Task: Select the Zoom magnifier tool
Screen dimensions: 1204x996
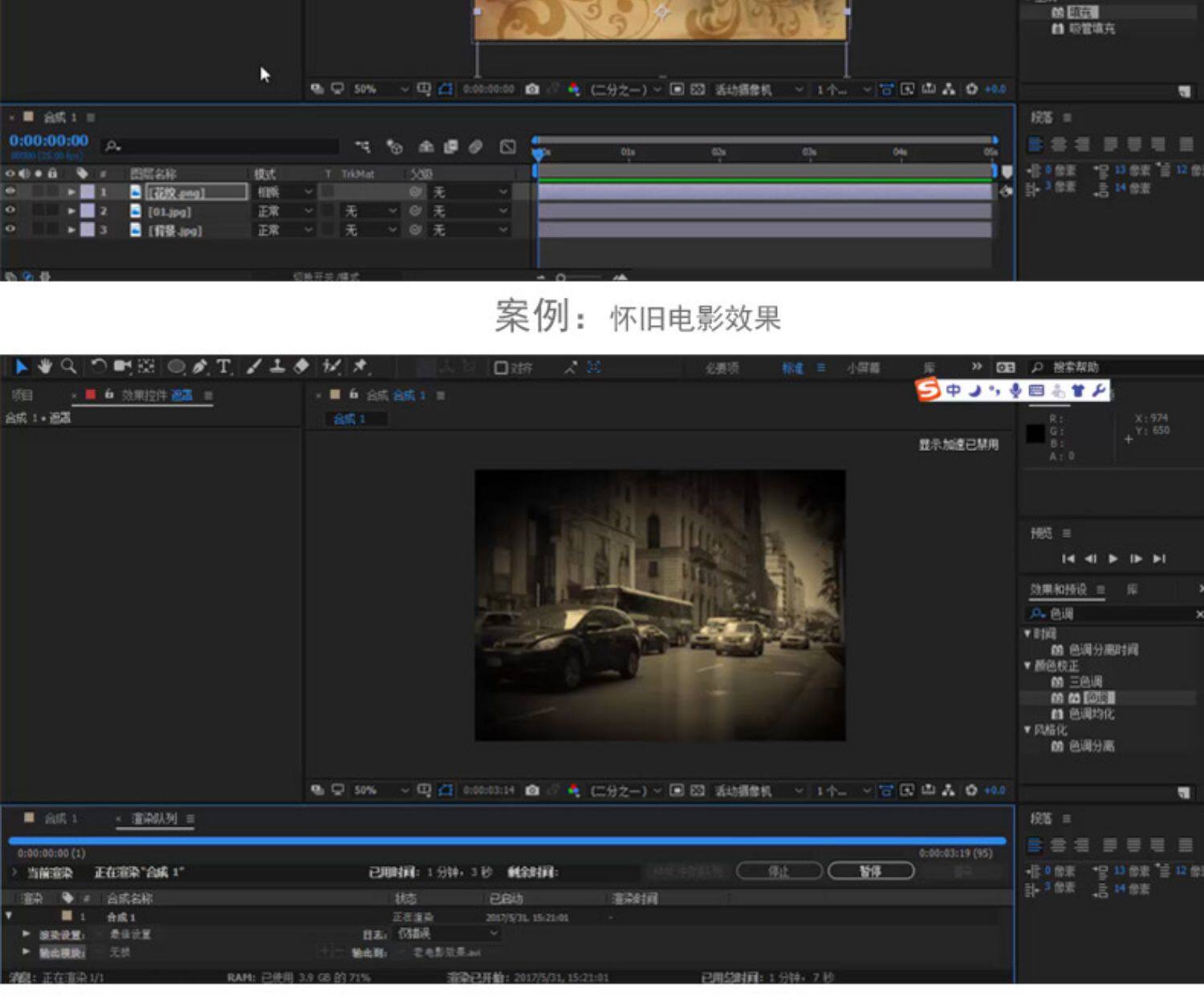Action: 69,367
